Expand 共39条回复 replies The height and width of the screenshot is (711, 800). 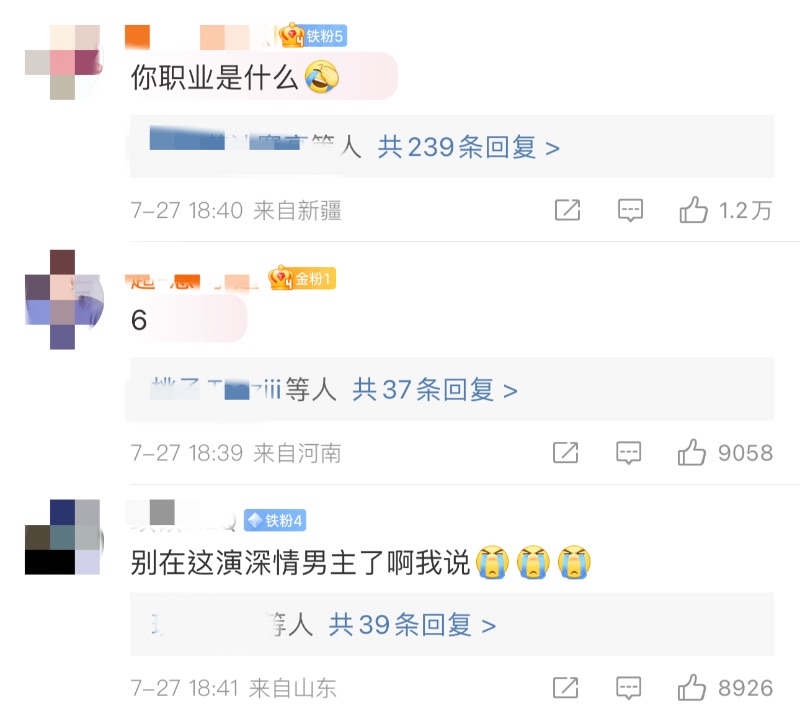click(x=412, y=625)
